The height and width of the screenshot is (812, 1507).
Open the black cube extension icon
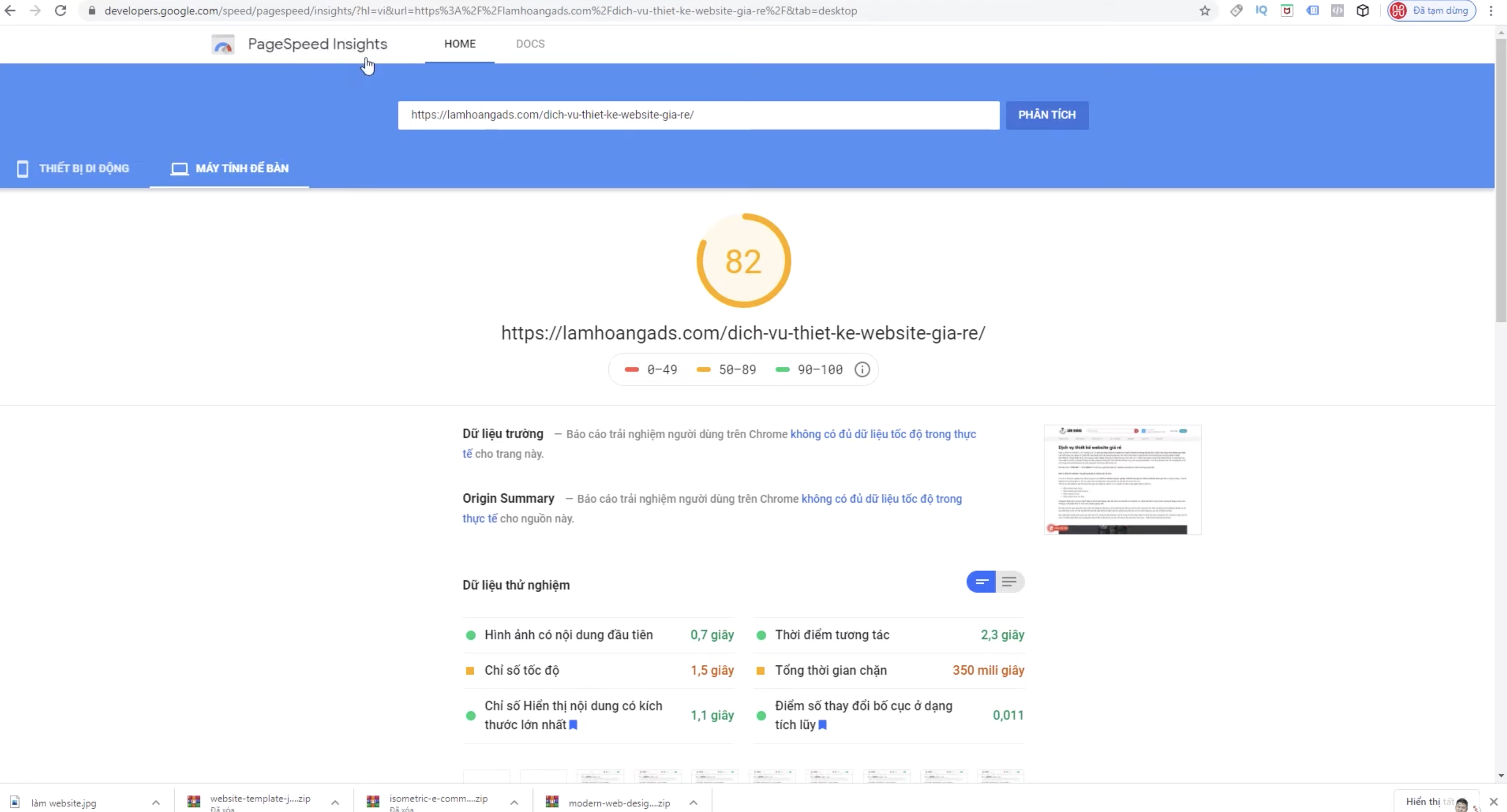coord(1362,11)
